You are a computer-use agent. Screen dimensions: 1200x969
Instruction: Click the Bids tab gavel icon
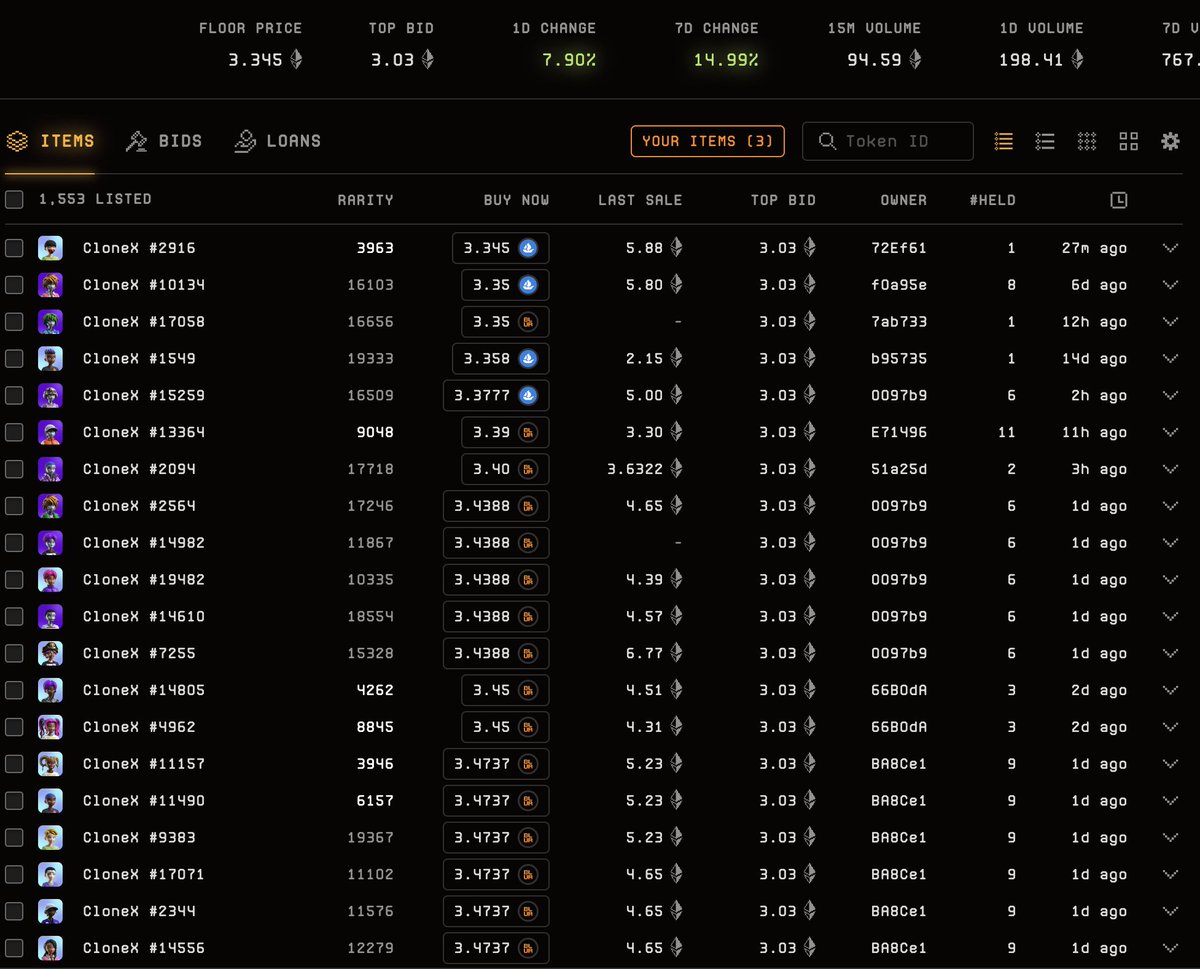coord(136,141)
